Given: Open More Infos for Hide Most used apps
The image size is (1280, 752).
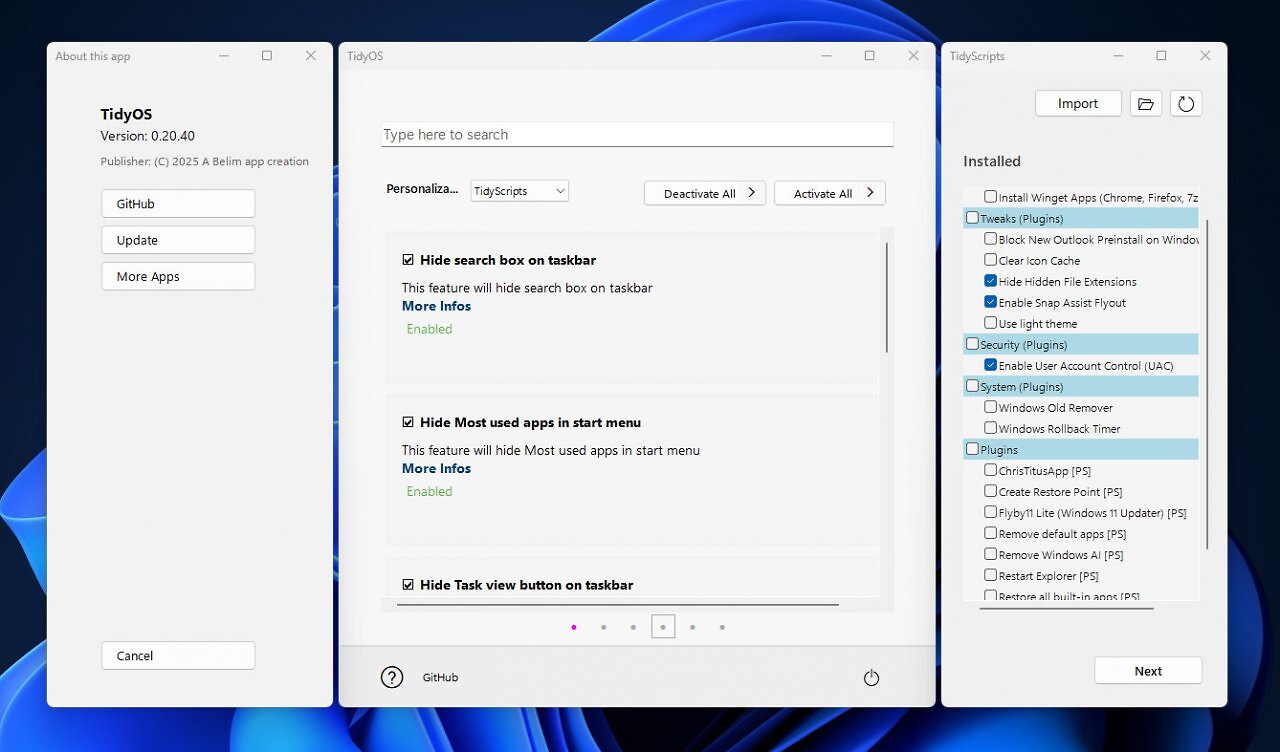Looking at the screenshot, I should (x=436, y=468).
